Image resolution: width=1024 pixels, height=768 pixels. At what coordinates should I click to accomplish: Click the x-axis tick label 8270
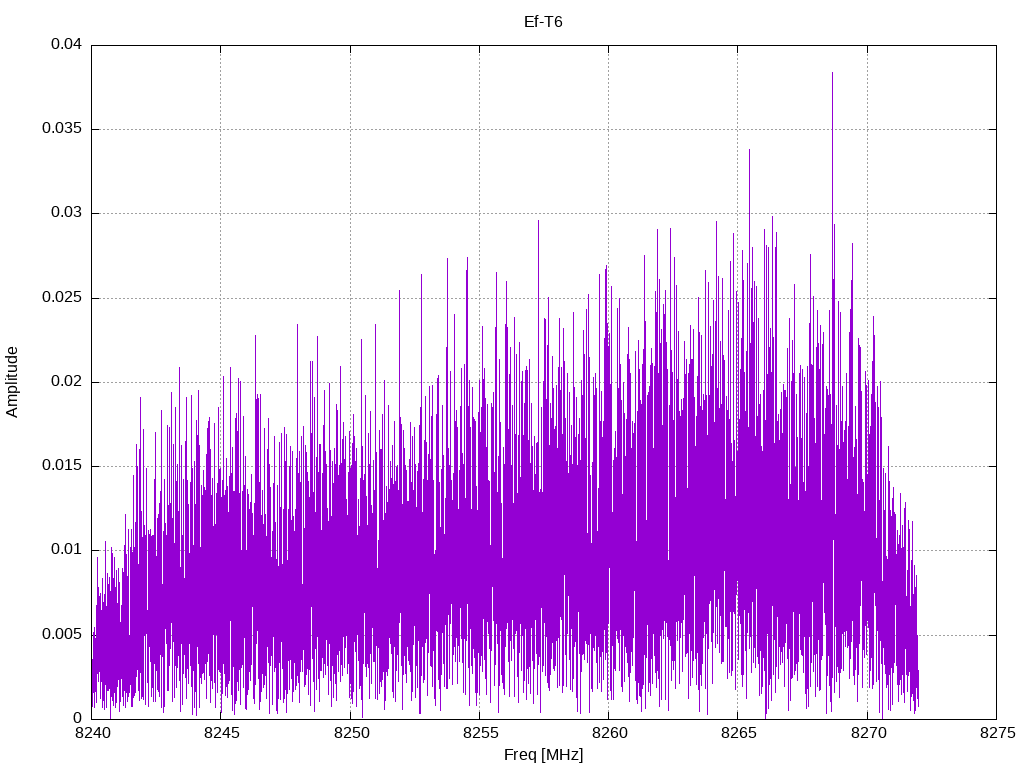tap(868, 733)
